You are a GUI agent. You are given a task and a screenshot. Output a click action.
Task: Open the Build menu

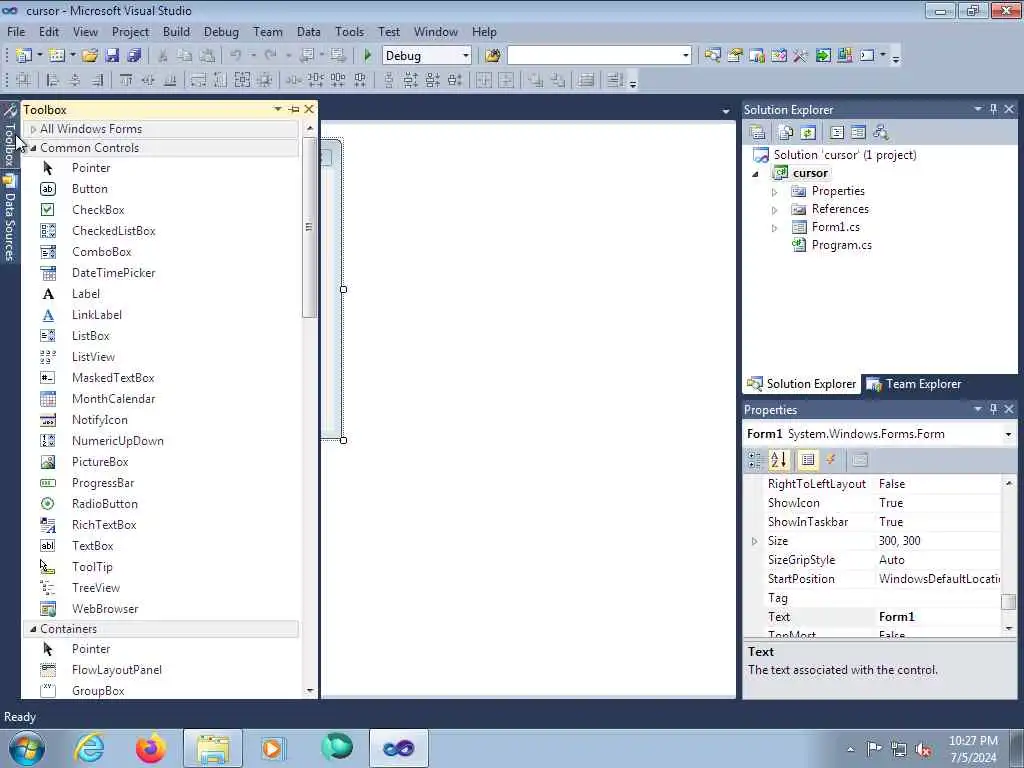click(x=176, y=32)
